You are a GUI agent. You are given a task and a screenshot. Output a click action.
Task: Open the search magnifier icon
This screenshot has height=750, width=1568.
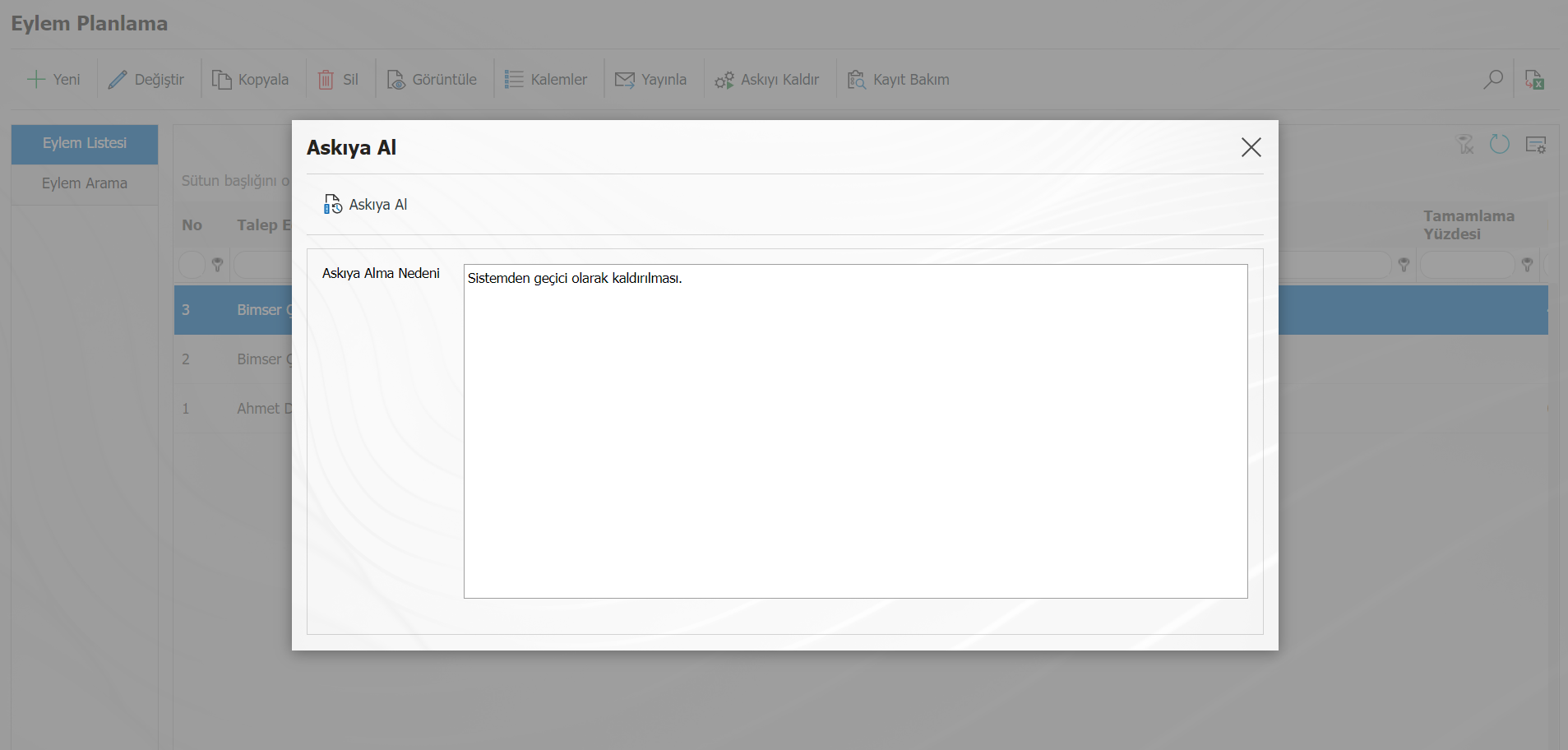(x=1493, y=80)
